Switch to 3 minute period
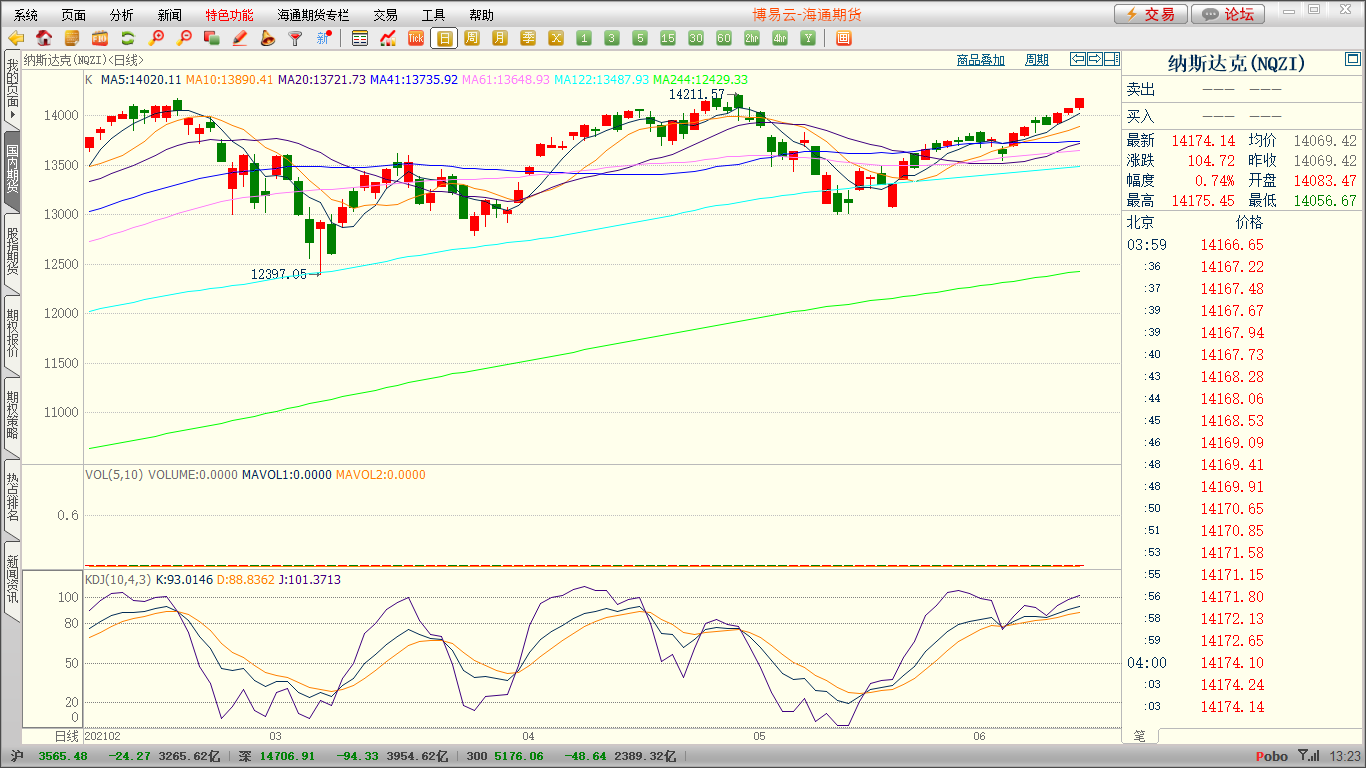 [x=612, y=39]
